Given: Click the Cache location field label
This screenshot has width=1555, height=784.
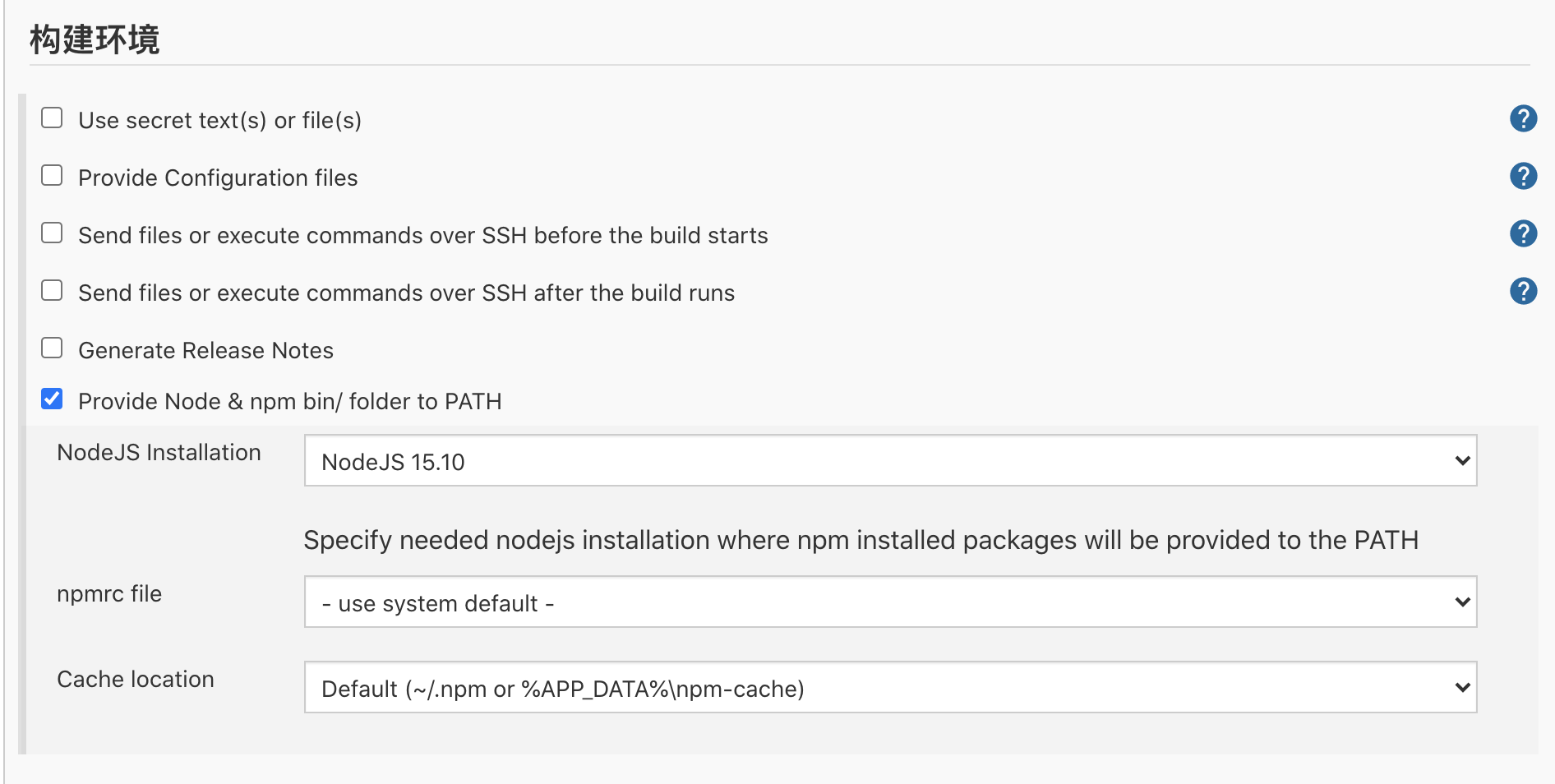Looking at the screenshot, I should [136, 680].
